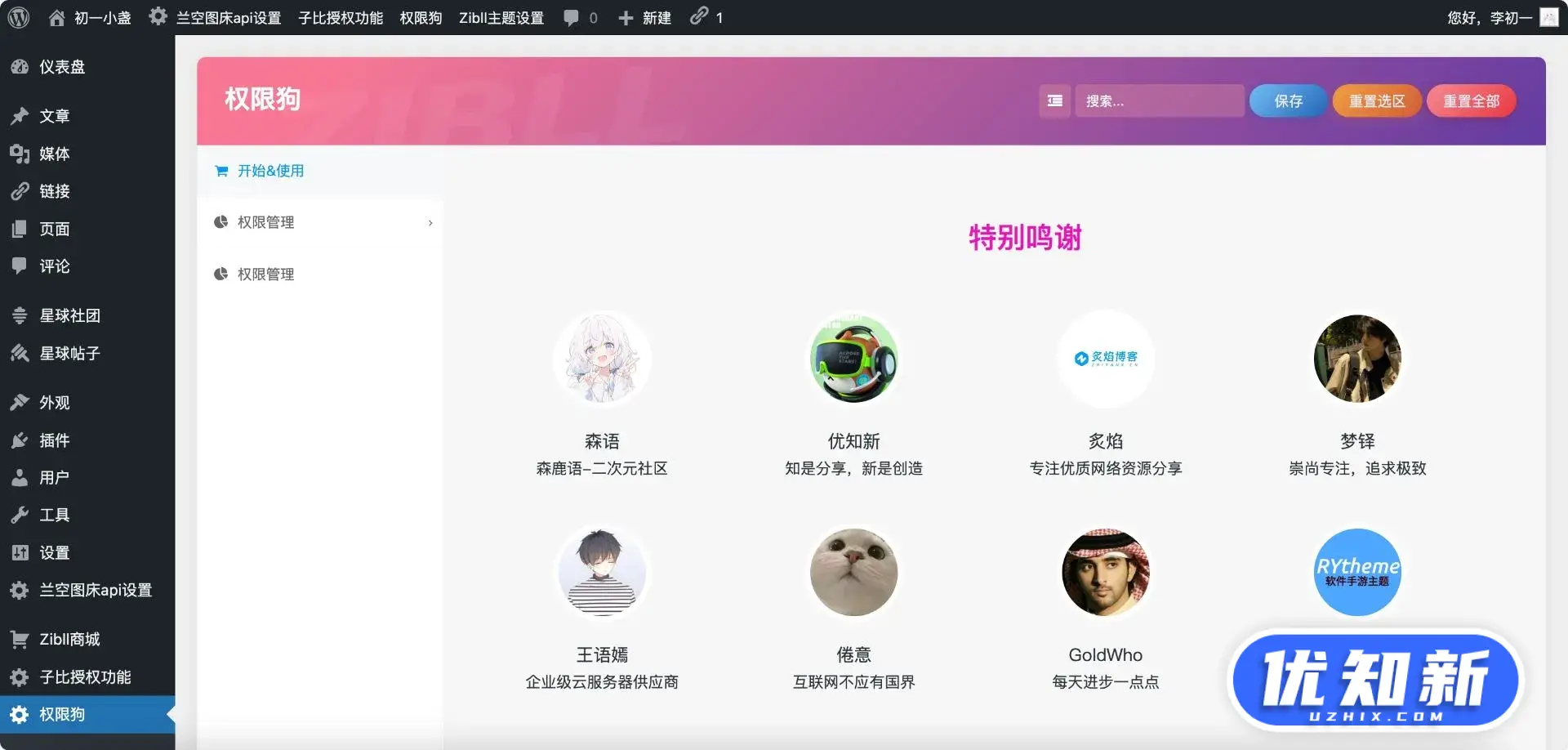The image size is (1568, 750).
Task: Open Zibll主题设置 in the admin bar
Action: [x=501, y=17]
